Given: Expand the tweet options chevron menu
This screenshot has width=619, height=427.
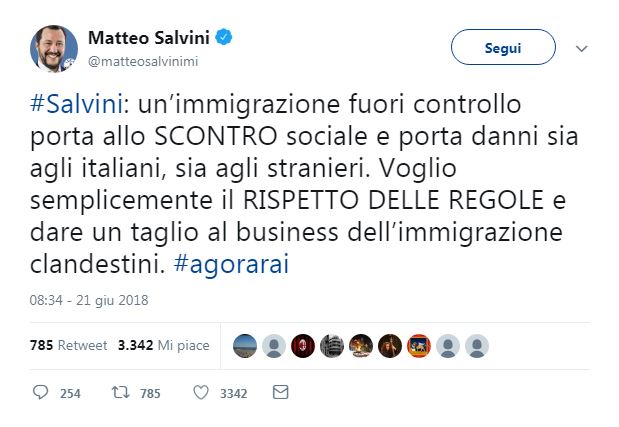Looking at the screenshot, I should [581, 47].
